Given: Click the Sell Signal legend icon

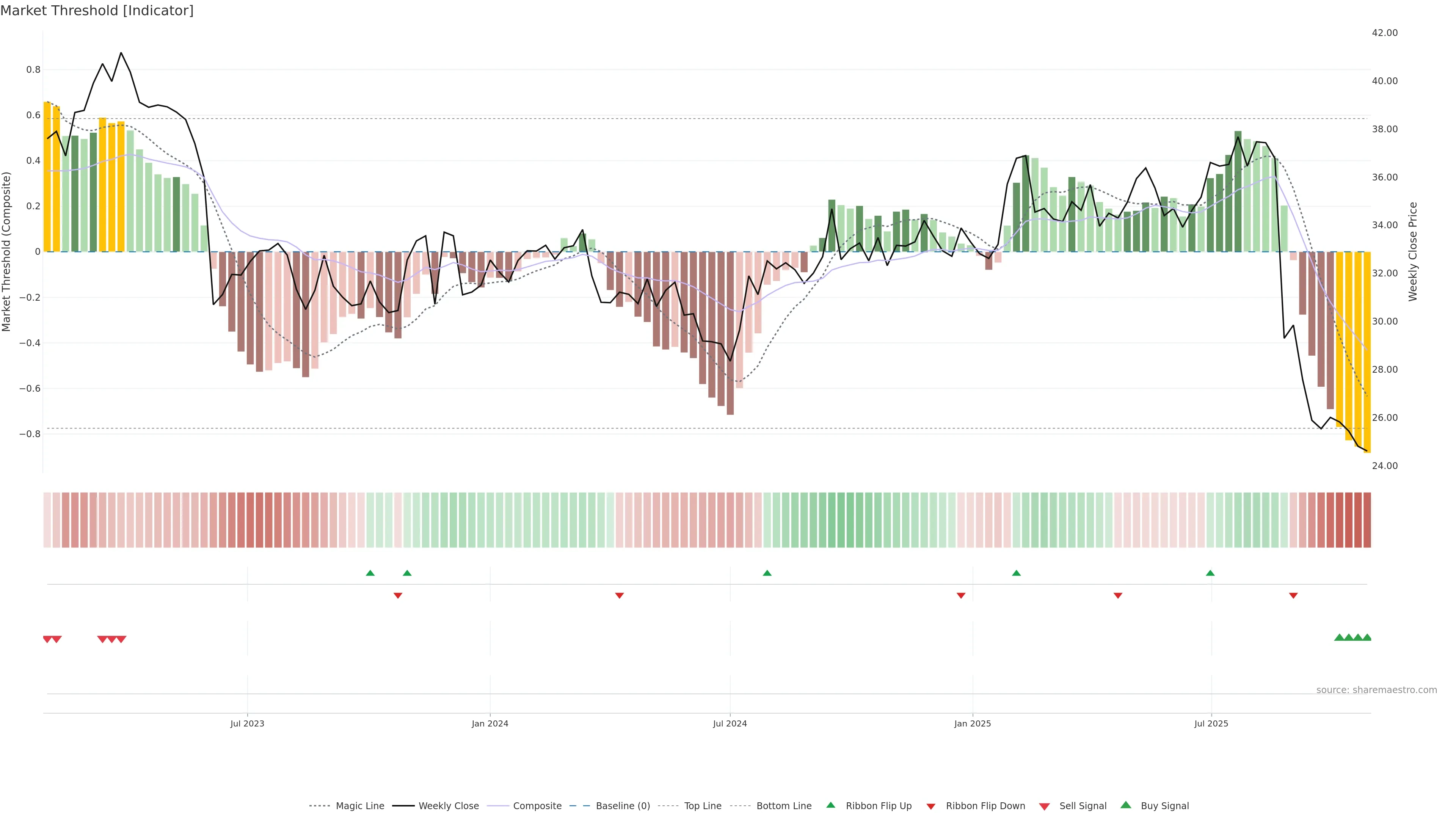Looking at the screenshot, I should click(x=1044, y=806).
